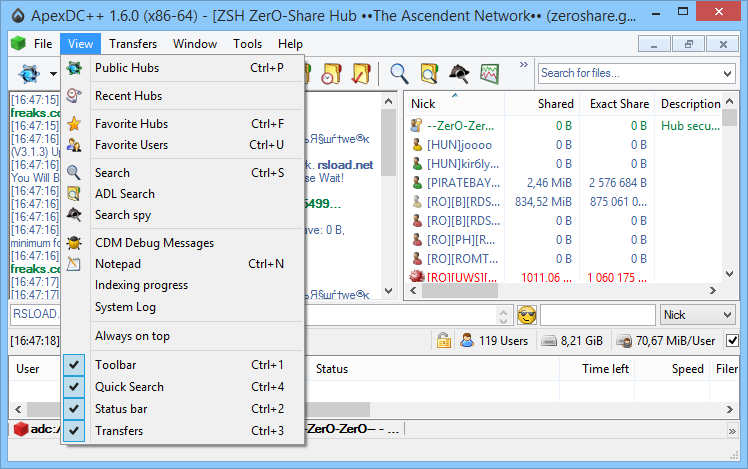748x469 pixels.
Task: Open the Transfers menu
Action: point(133,44)
